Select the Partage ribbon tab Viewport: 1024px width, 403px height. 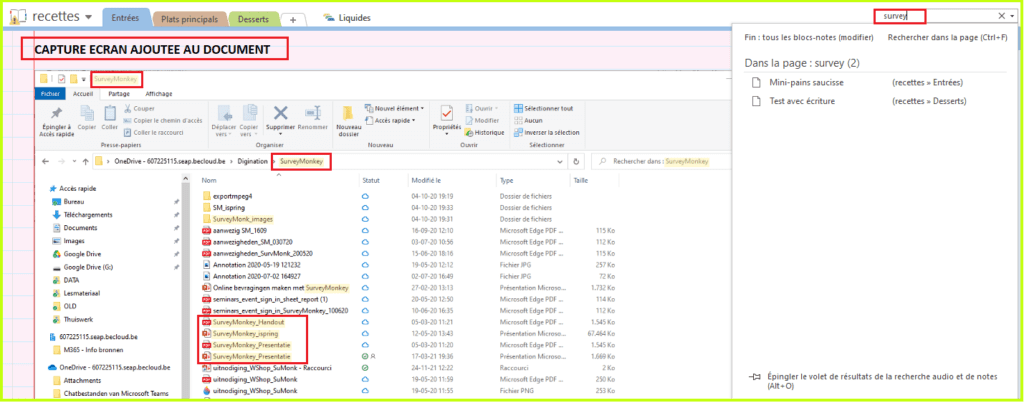(119, 93)
